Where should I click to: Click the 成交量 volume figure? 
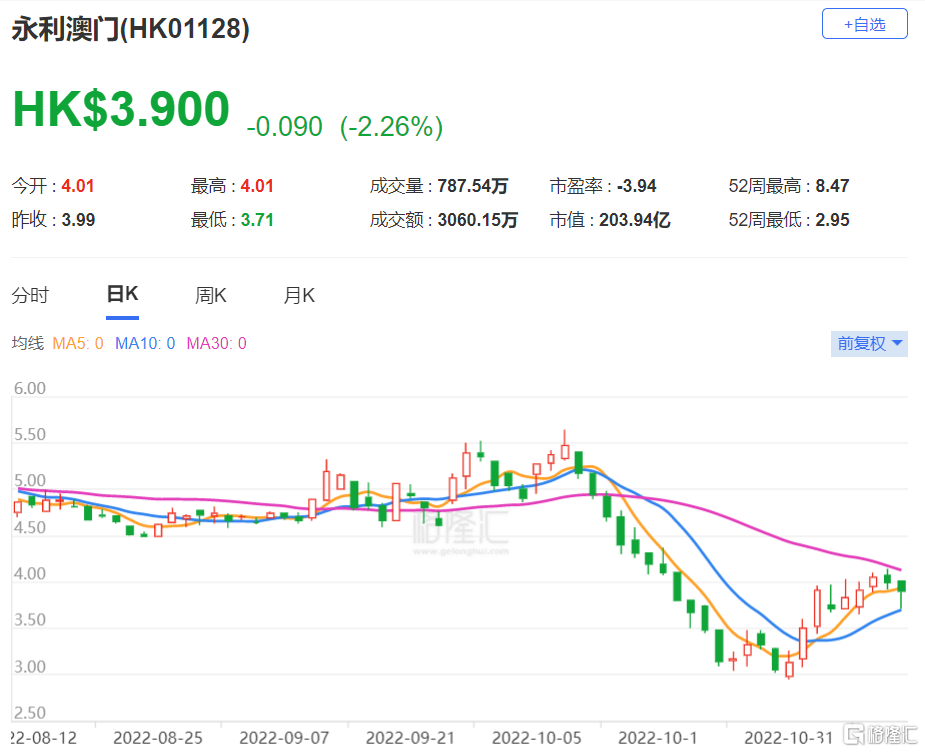[470, 186]
